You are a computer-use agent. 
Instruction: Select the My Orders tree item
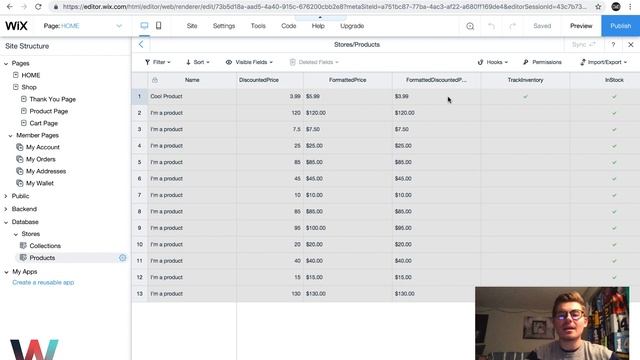tap(40, 159)
